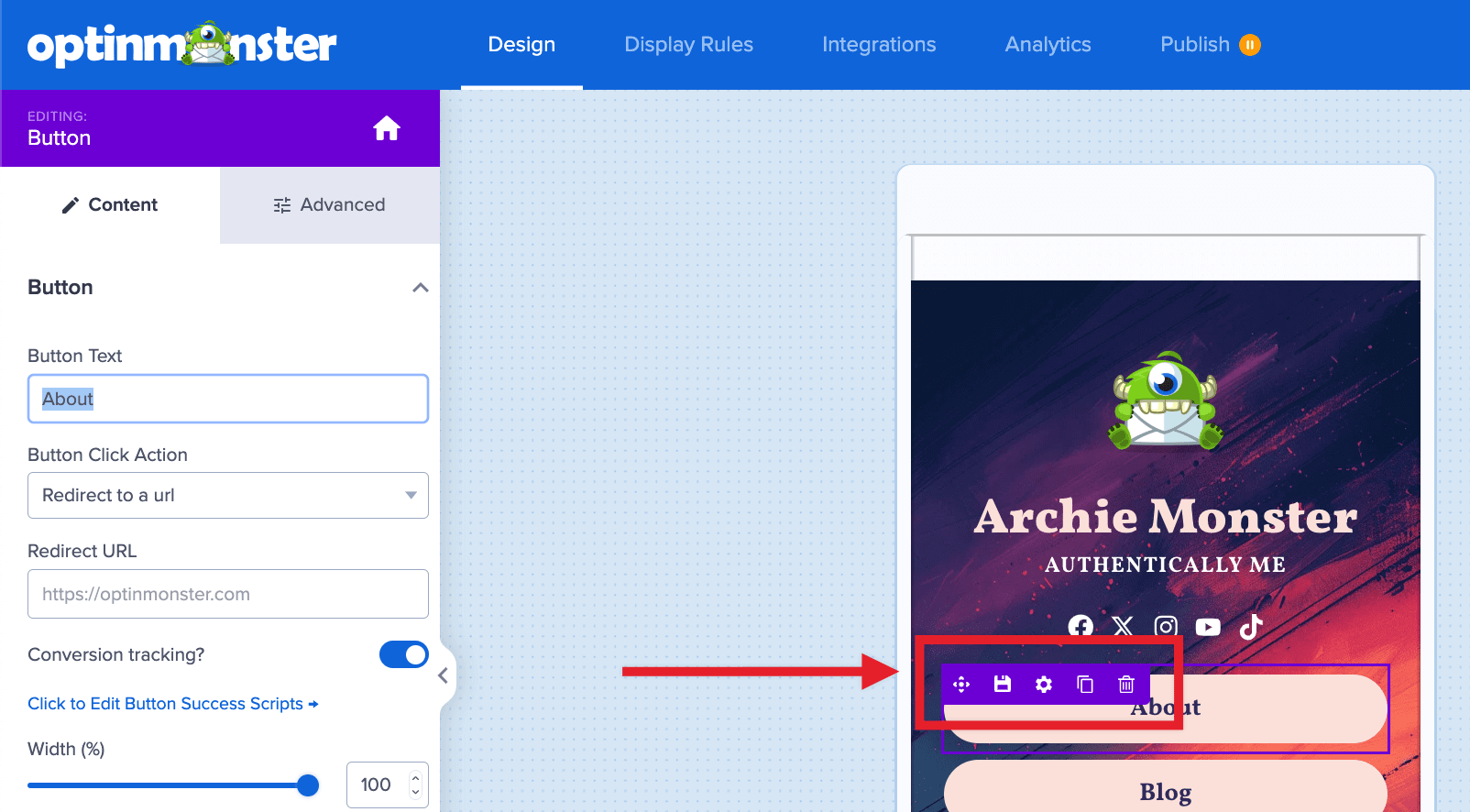Open the Design tab
The image size is (1470, 812).
pos(521,44)
